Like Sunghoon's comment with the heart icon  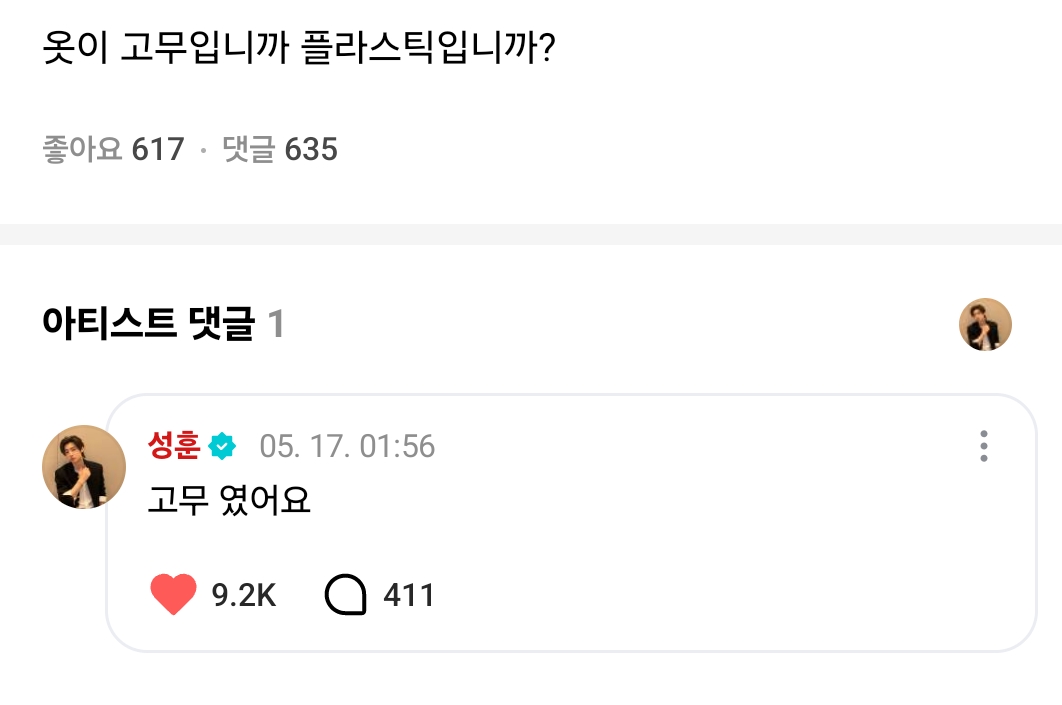(173, 596)
